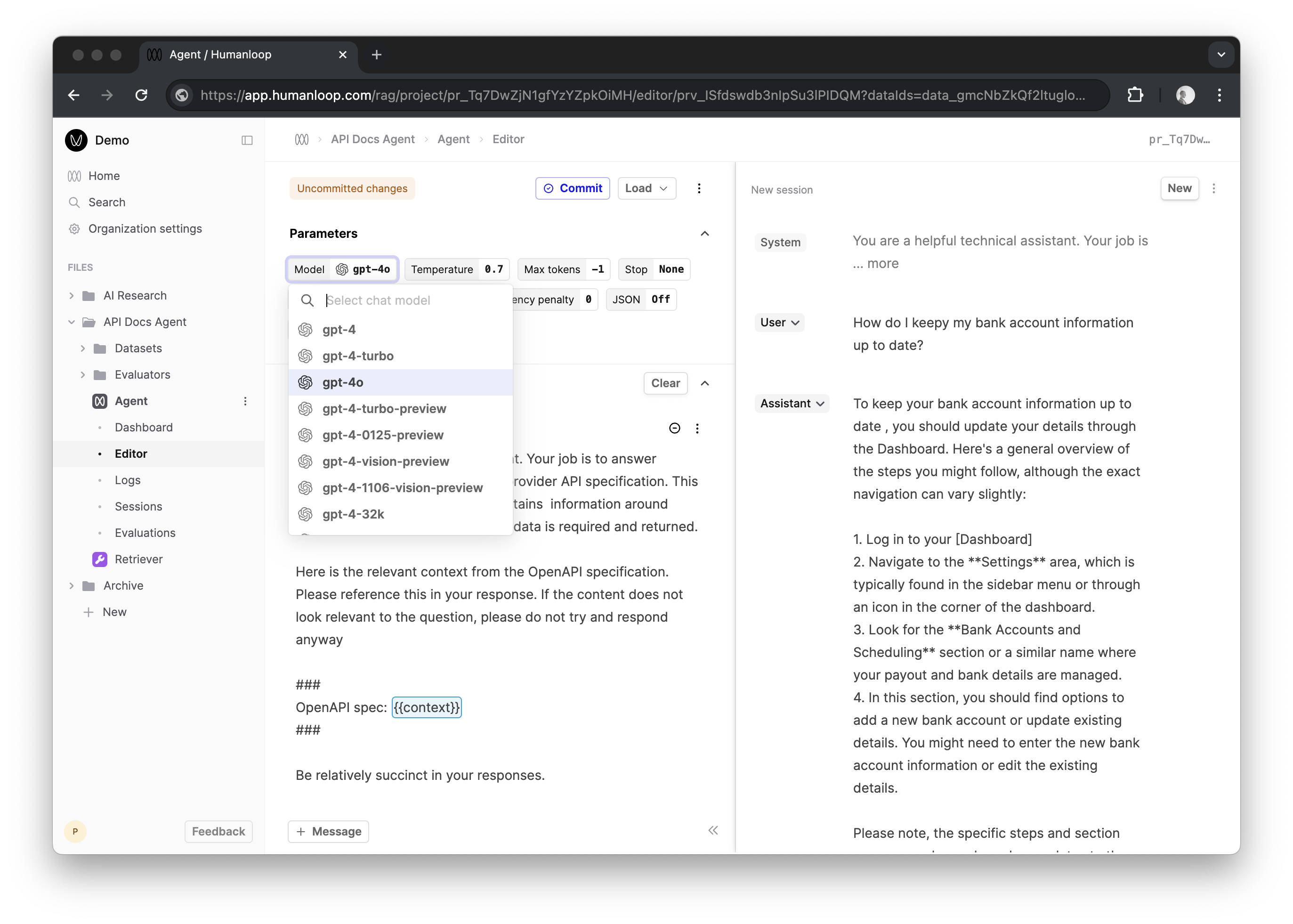This screenshot has width=1293, height=924.
Task: Open the system message kebab options
Action: [697, 429]
